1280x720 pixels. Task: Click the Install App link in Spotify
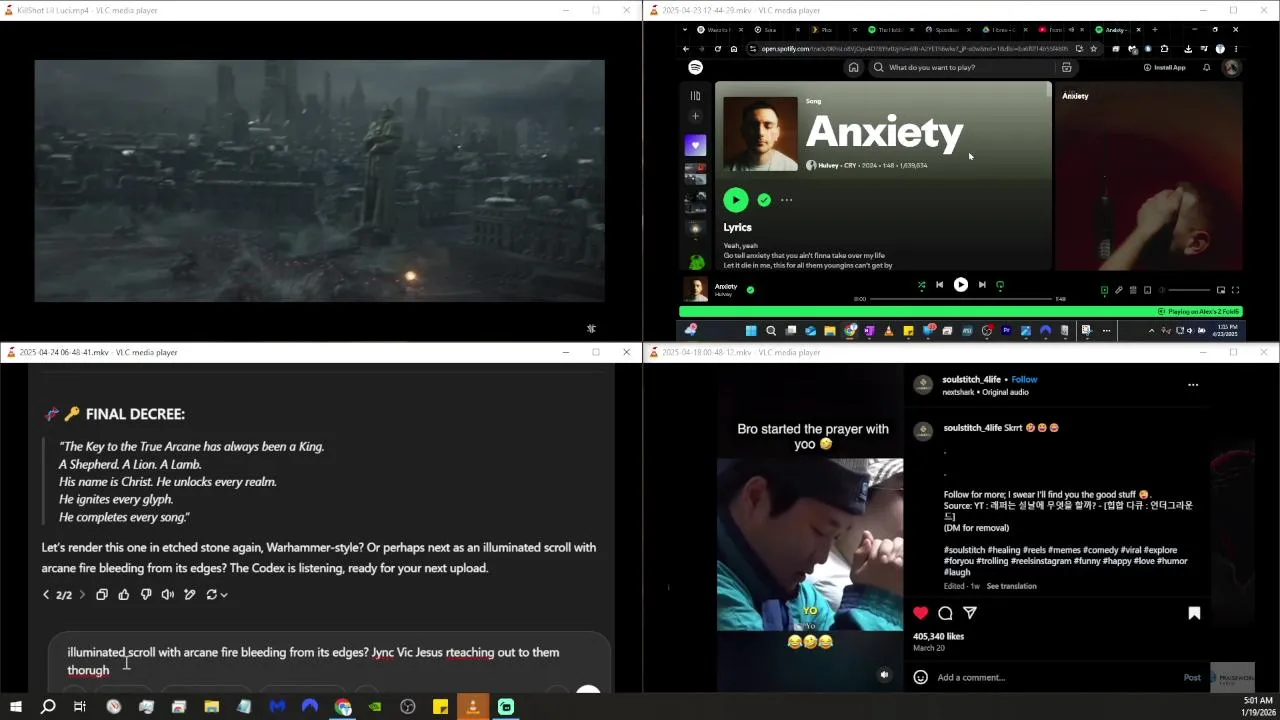(x=1164, y=67)
